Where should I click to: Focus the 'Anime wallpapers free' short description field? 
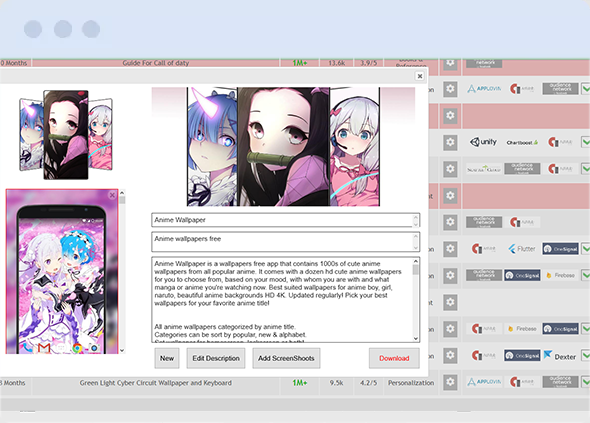coord(285,242)
